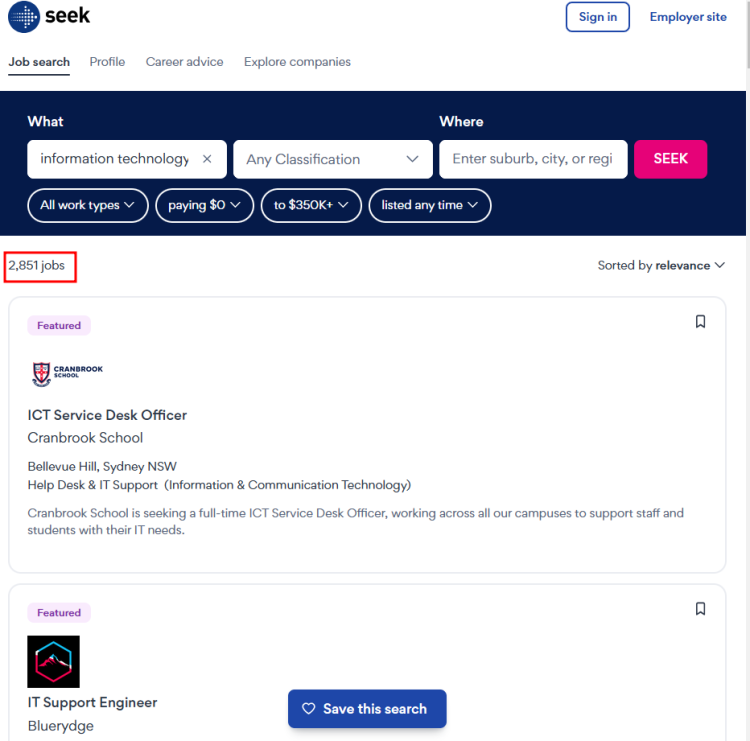The height and width of the screenshot is (741, 750).
Task: Click the Sign in button
Action: click(598, 17)
